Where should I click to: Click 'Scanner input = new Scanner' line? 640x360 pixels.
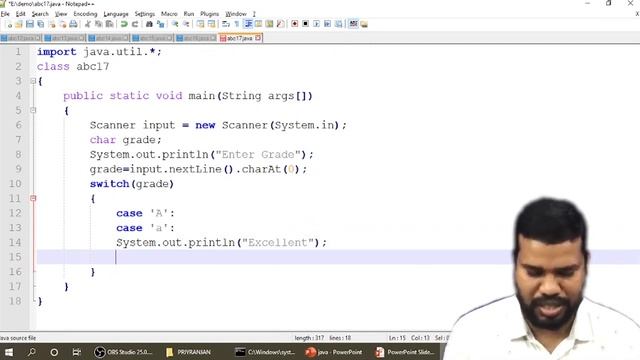[x=218, y=125]
